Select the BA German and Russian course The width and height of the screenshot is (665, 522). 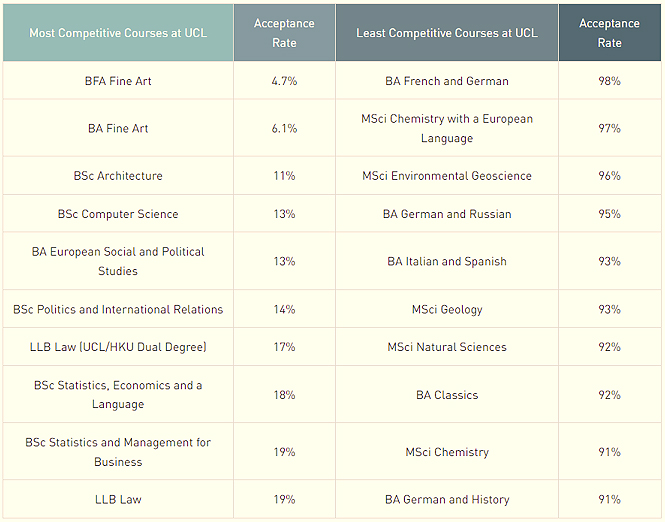(x=446, y=214)
